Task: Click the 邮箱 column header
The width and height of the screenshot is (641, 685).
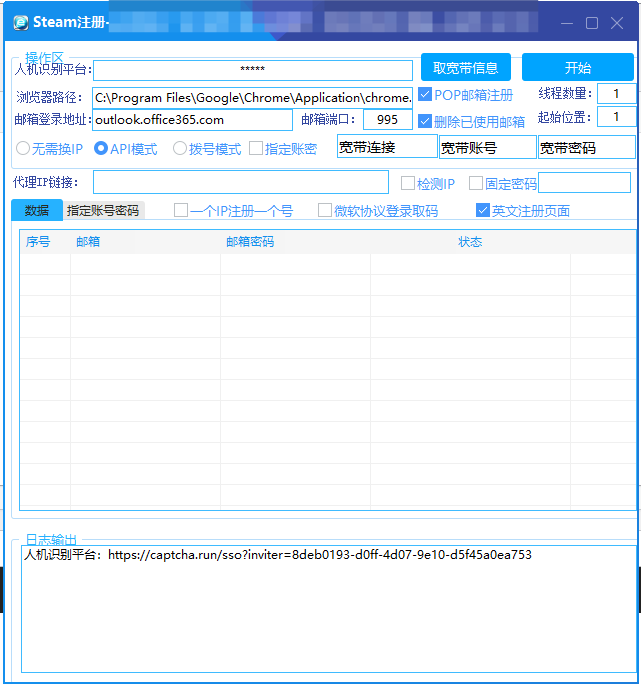Action: (88, 242)
